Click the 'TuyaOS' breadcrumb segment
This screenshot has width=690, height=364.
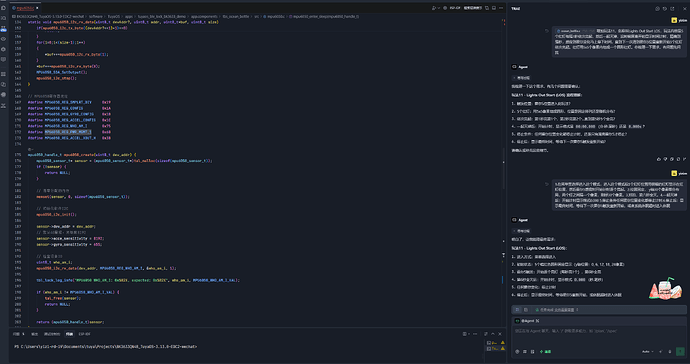[114, 16]
